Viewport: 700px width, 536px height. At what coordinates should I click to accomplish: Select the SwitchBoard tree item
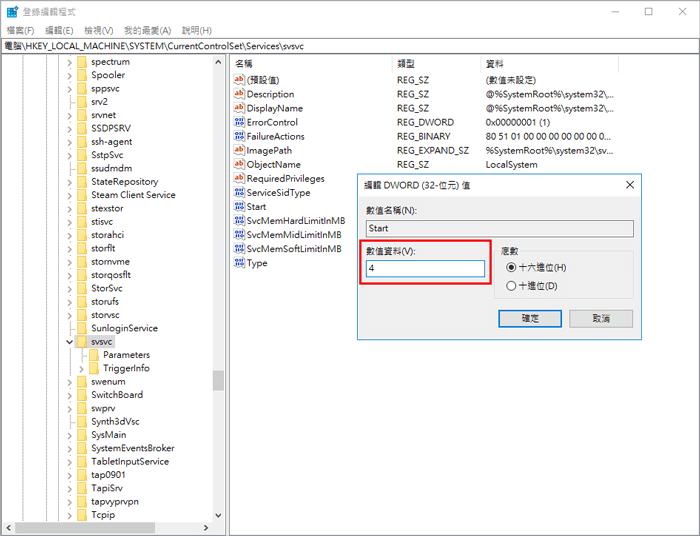pyautogui.click(x=117, y=395)
